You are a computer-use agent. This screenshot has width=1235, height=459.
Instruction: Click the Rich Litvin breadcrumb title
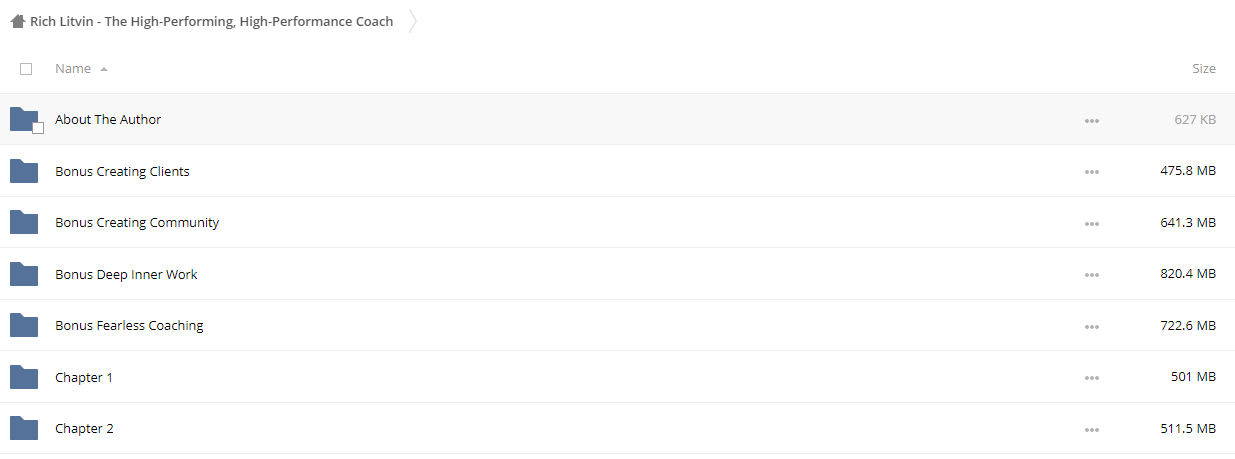[211, 21]
